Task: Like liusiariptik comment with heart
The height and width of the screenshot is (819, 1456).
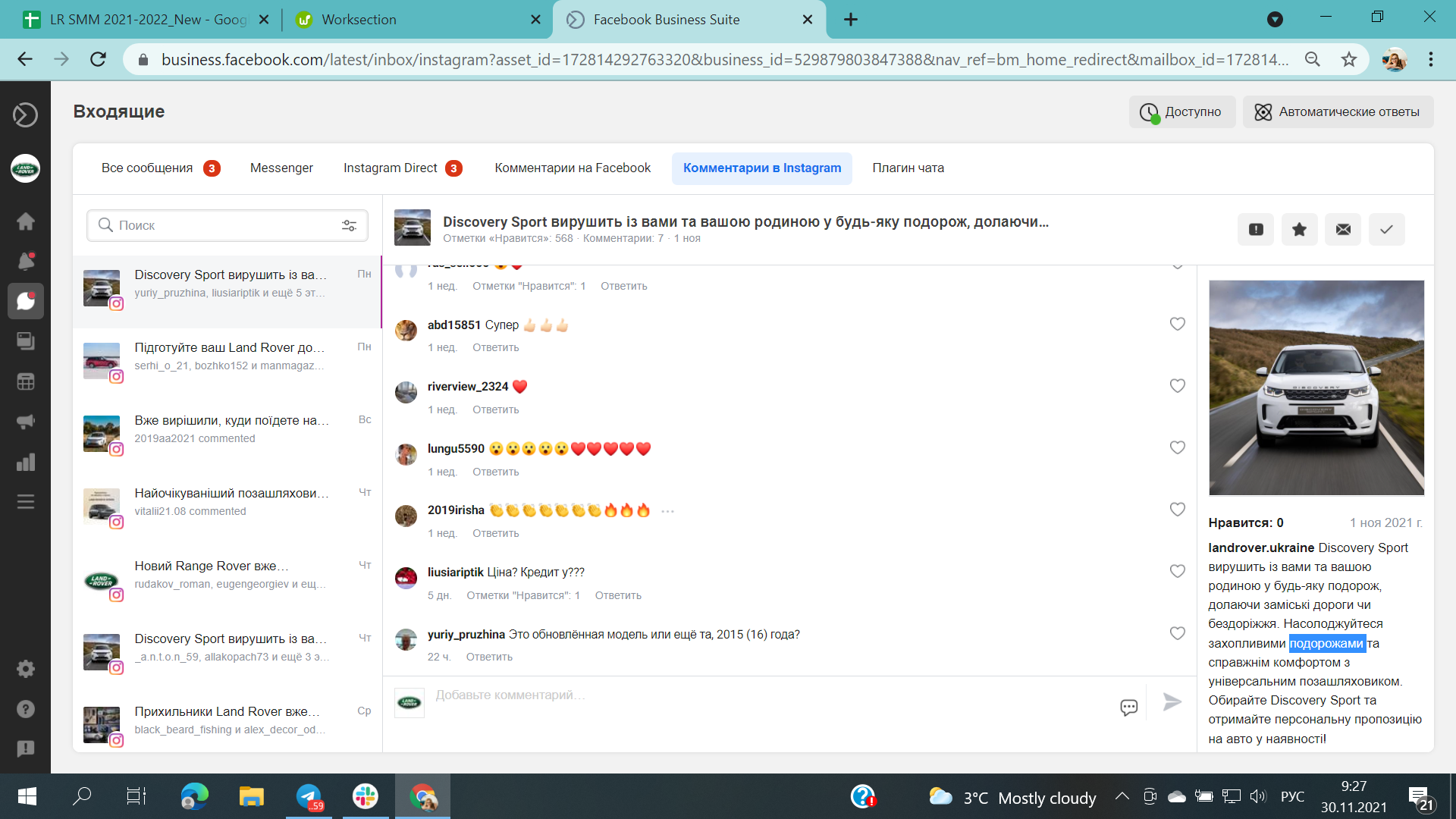Action: click(x=1177, y=571)
